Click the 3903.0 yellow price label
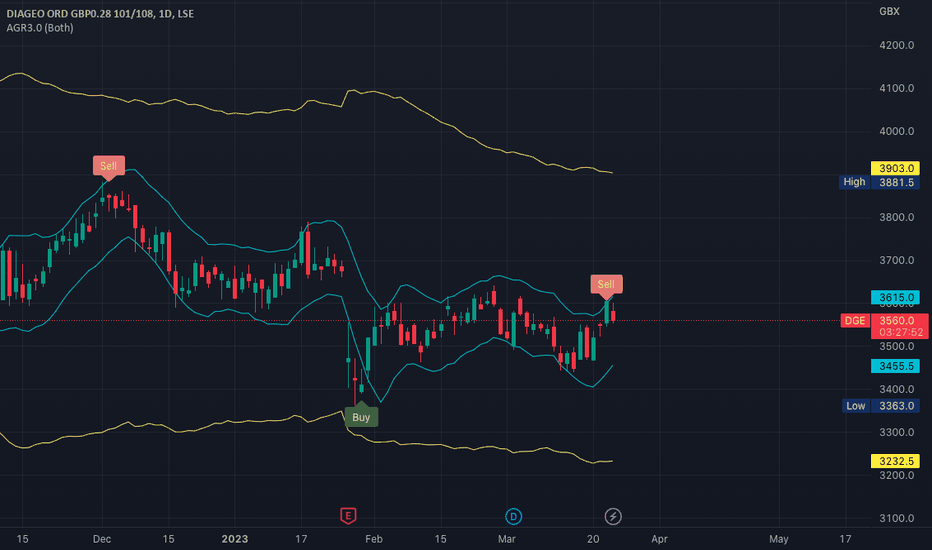932x550 pixels. click(x=895, y=168)
